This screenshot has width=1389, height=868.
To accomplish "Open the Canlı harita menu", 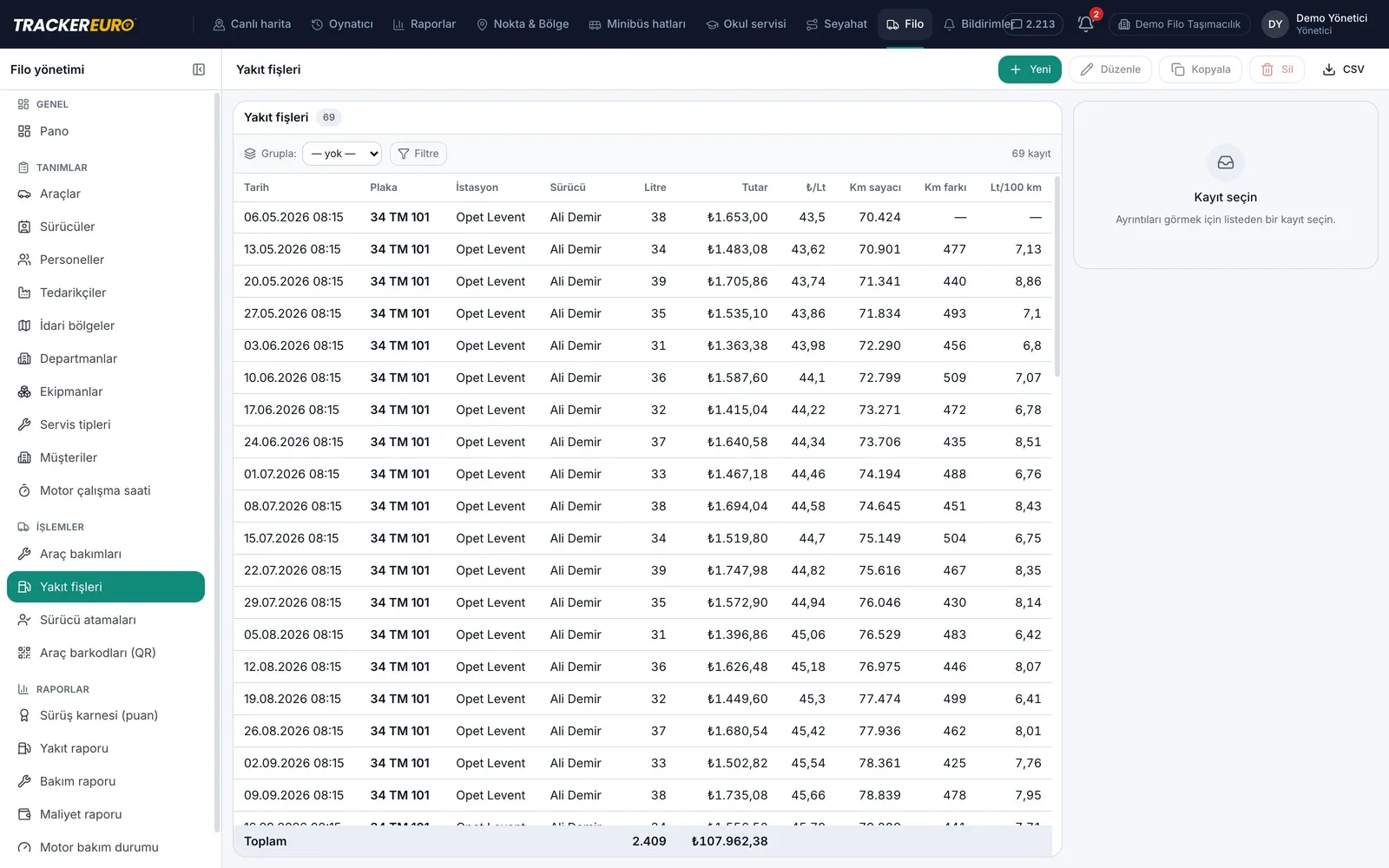I will 252,24.
